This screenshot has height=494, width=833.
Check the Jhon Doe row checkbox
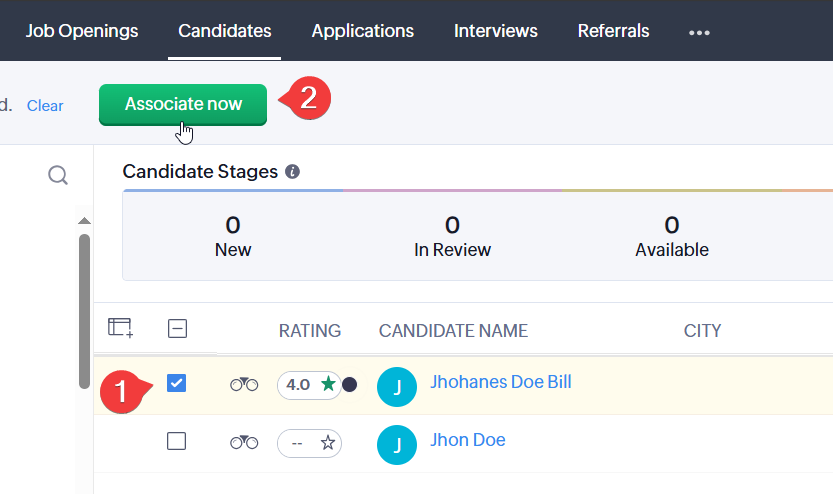[176, 441]
